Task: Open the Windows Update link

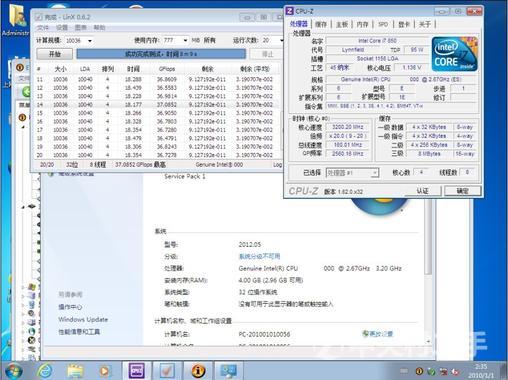Action: pyautogui.click(x=83, y=319)
